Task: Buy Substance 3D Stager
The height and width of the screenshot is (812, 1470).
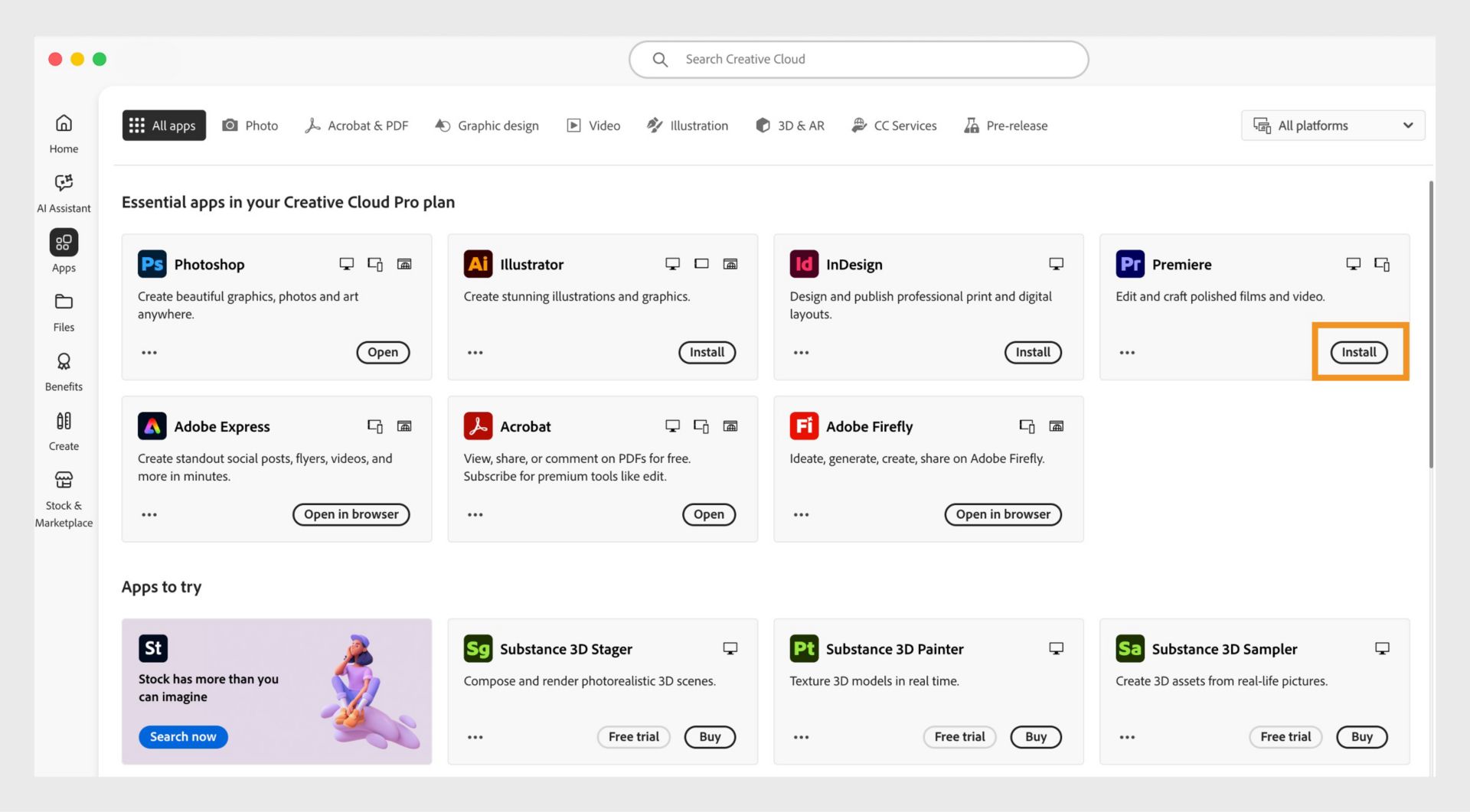Action: pos(710,737)
